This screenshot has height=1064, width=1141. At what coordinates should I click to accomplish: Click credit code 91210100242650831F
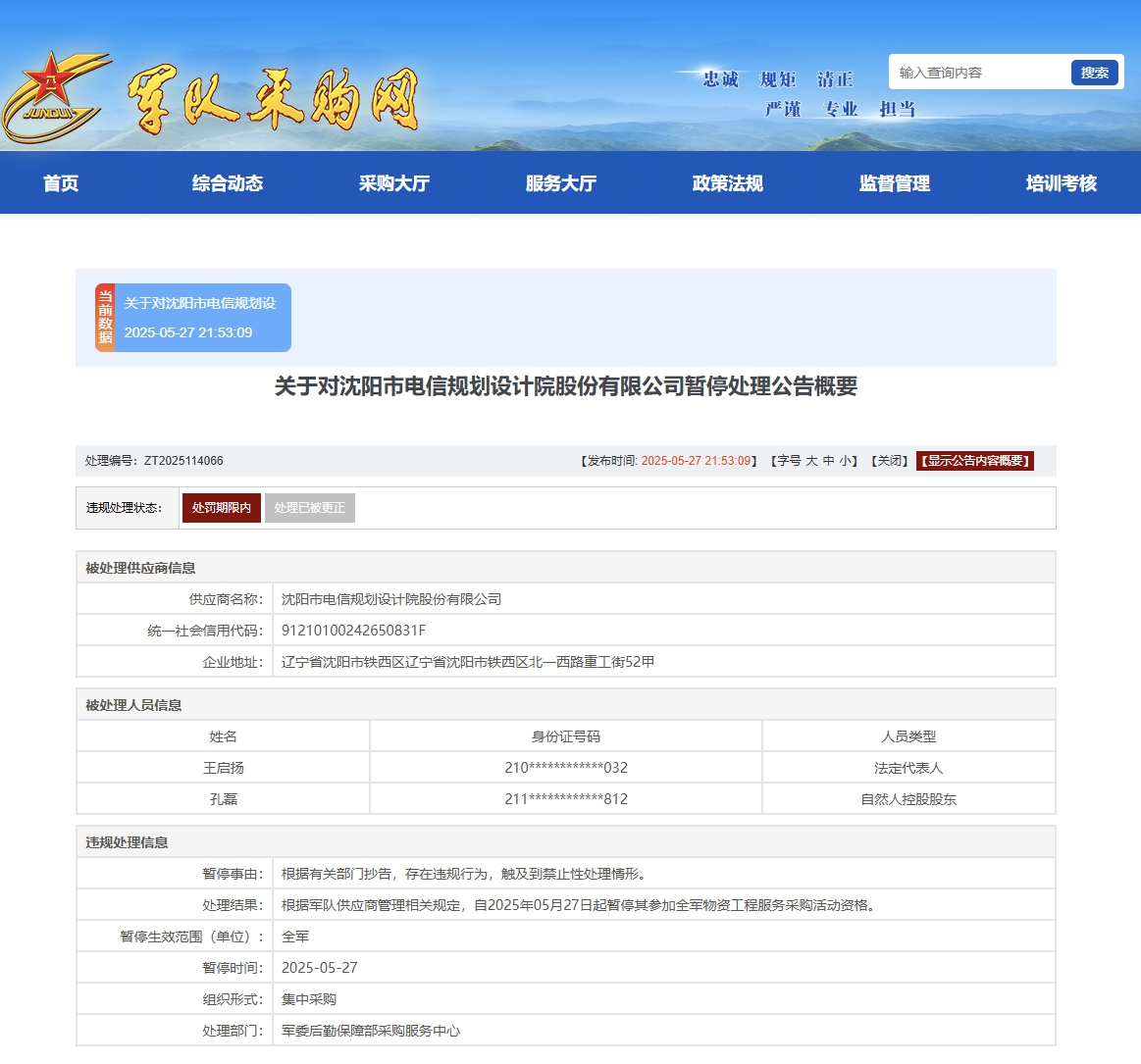(x=353, y=631)
